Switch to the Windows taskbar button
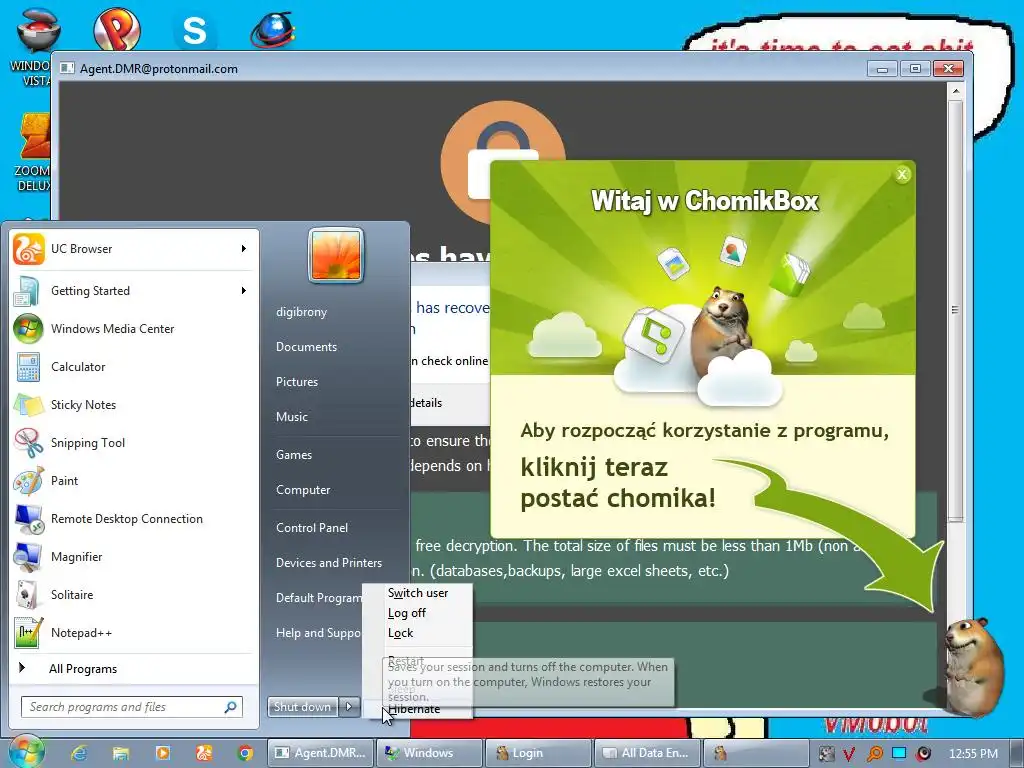Viewport: 1024px width, 768px height. 429,753
